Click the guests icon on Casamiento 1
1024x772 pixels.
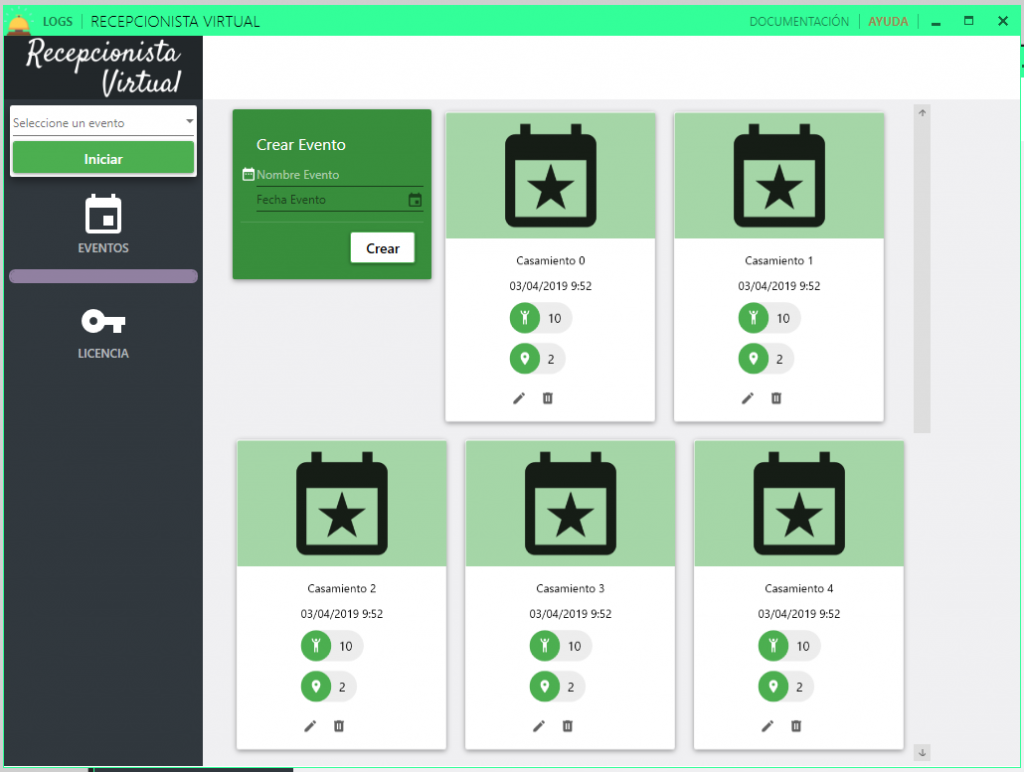point(753,318)
